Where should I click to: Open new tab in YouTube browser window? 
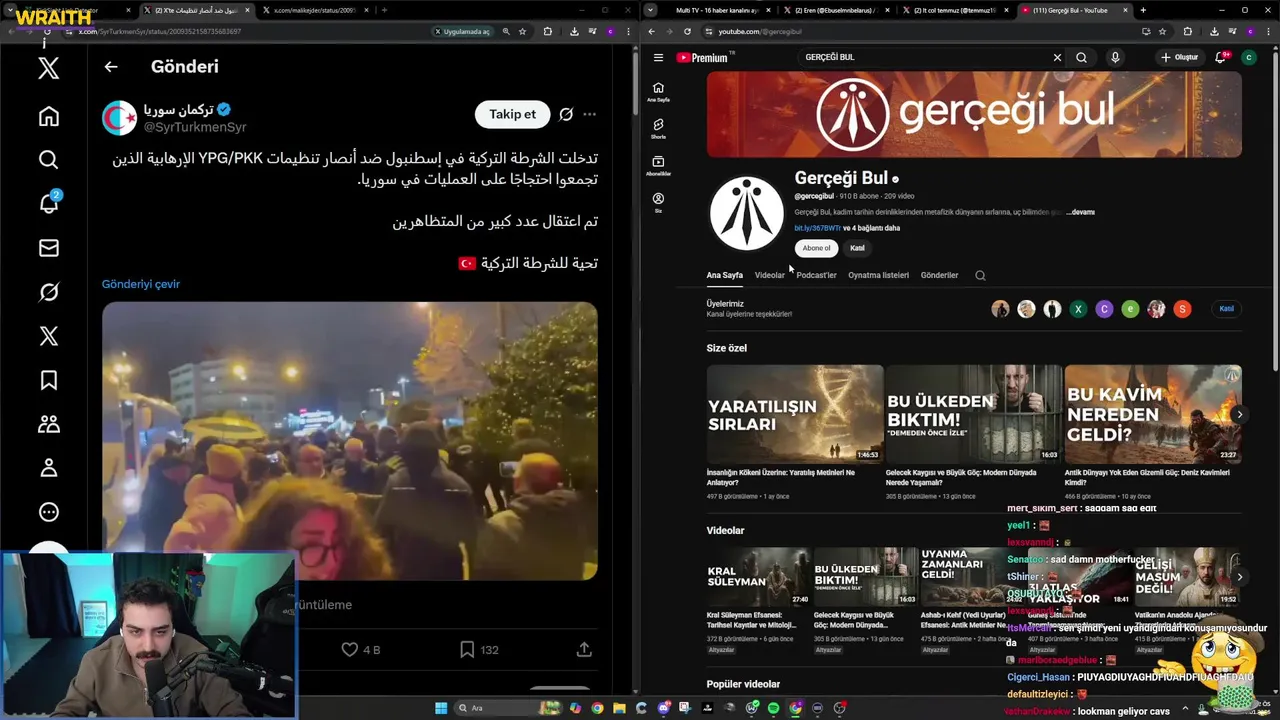point(1143,10)
